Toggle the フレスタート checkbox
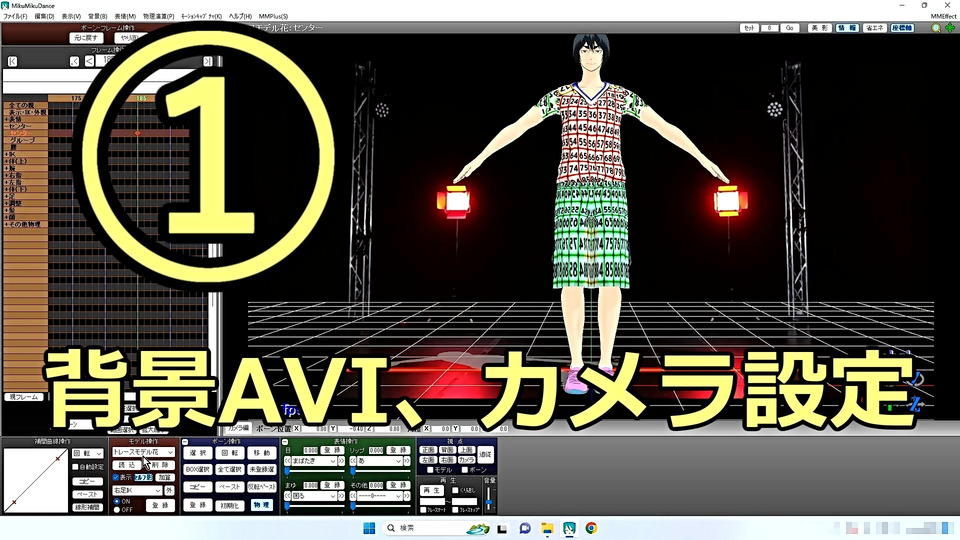Screen dimensions: 960x540 coord(423,509)
